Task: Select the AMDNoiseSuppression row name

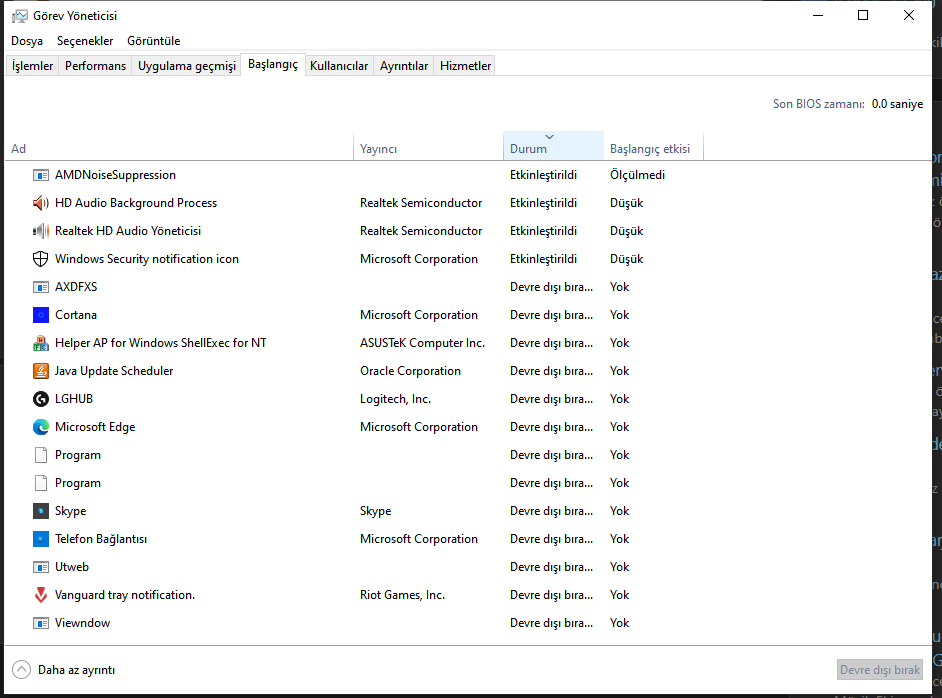Action: tap(115, 175)
